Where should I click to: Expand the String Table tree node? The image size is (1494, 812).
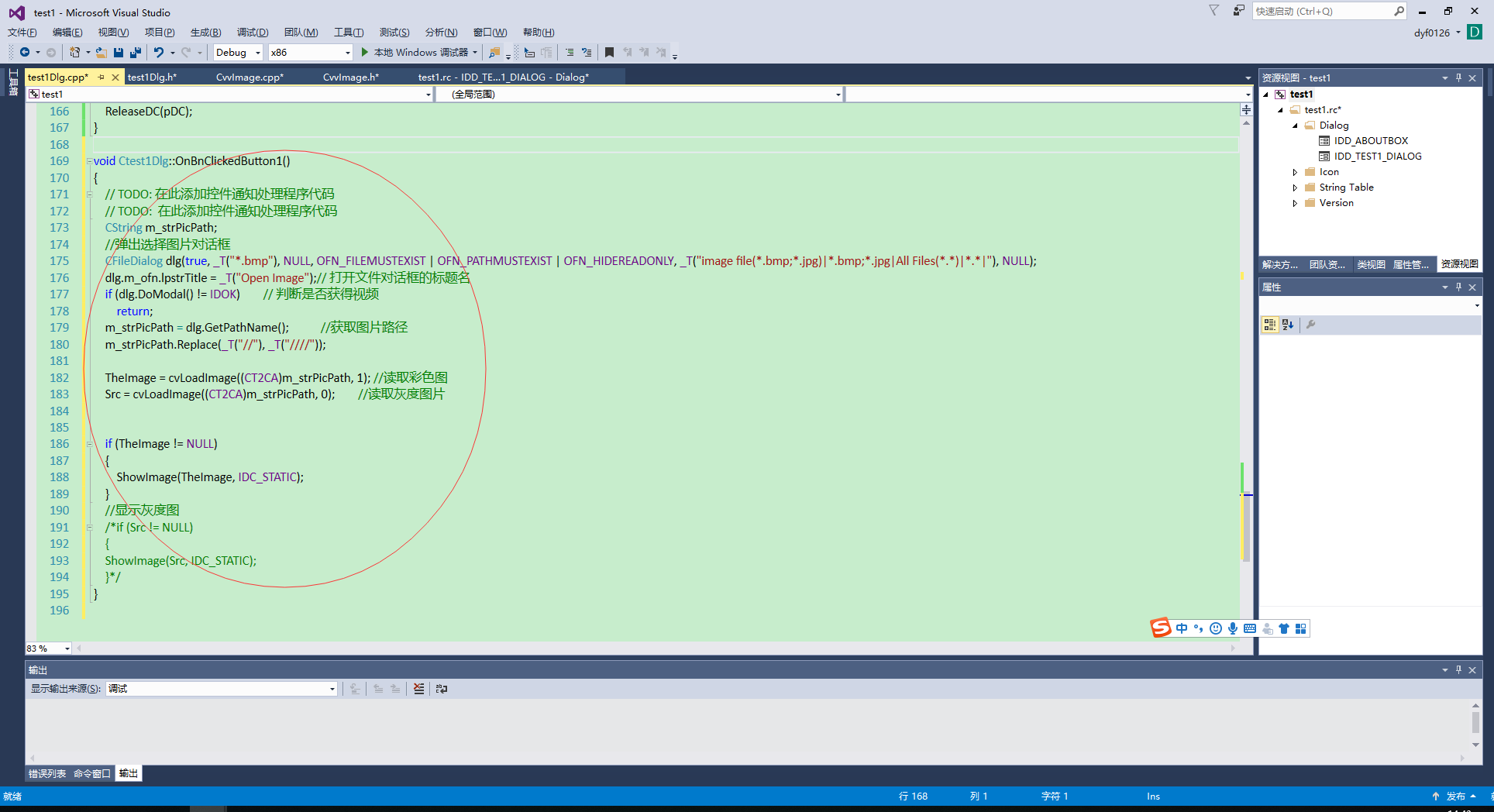point(1296,187)
